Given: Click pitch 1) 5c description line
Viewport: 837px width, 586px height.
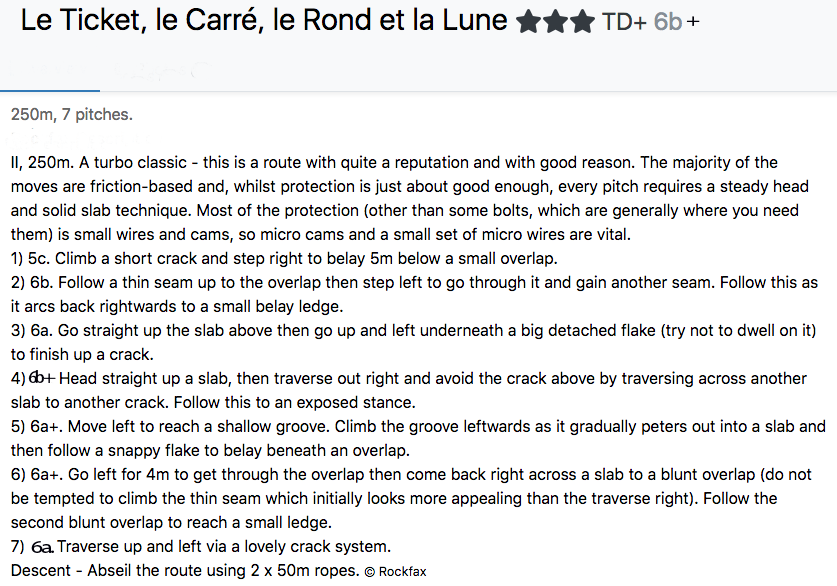Looking at the screenshot, I should (x=284, y=258).
